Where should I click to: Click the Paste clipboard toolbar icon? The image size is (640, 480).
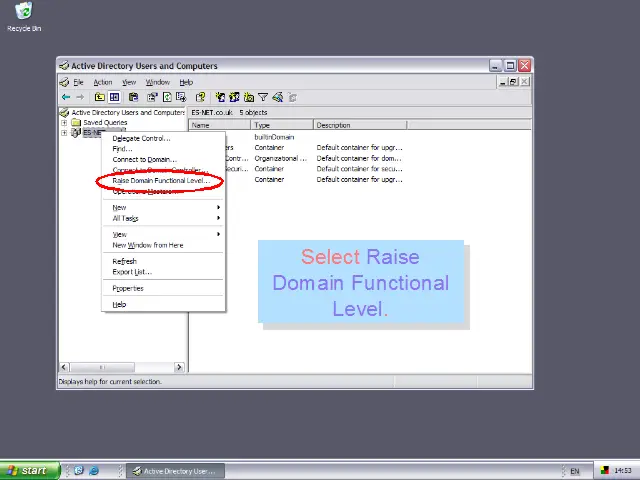click(x=133, y=97)
